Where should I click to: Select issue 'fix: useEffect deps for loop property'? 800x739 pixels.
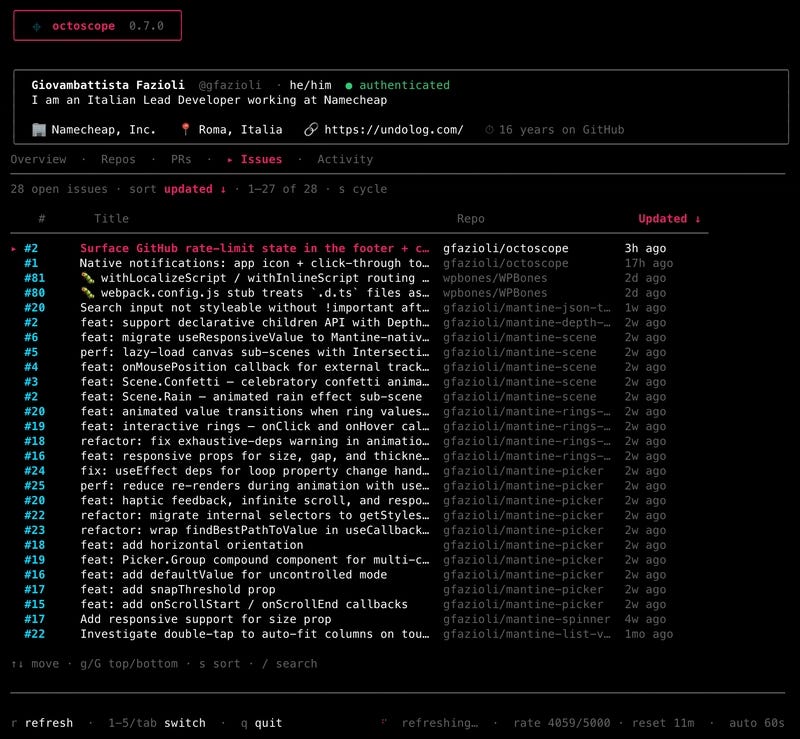(x=359, y=471)
